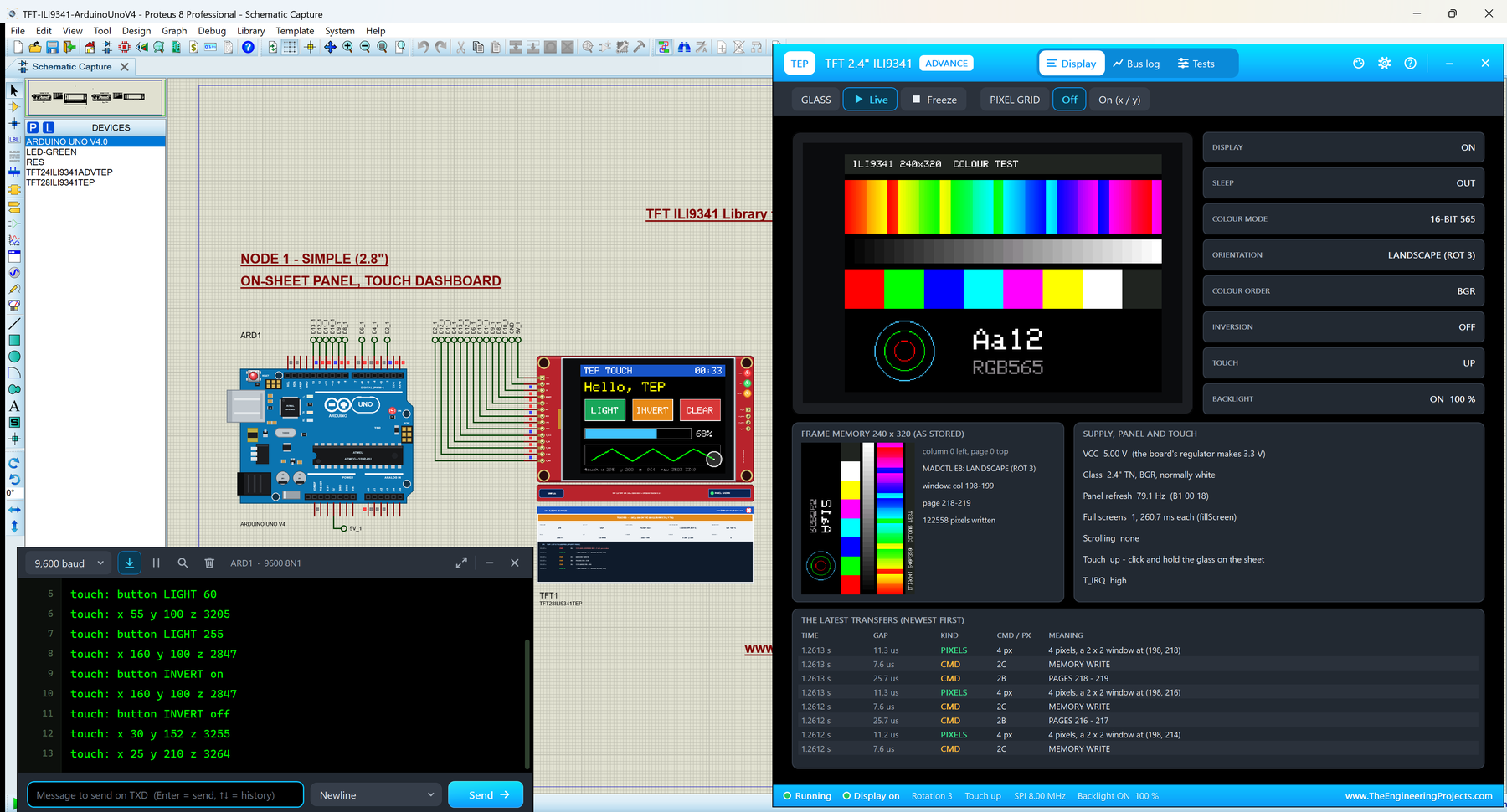This screenshot has height=812, width=1507.
Task: Switch the glass view to Live
Action: [870, 100]
